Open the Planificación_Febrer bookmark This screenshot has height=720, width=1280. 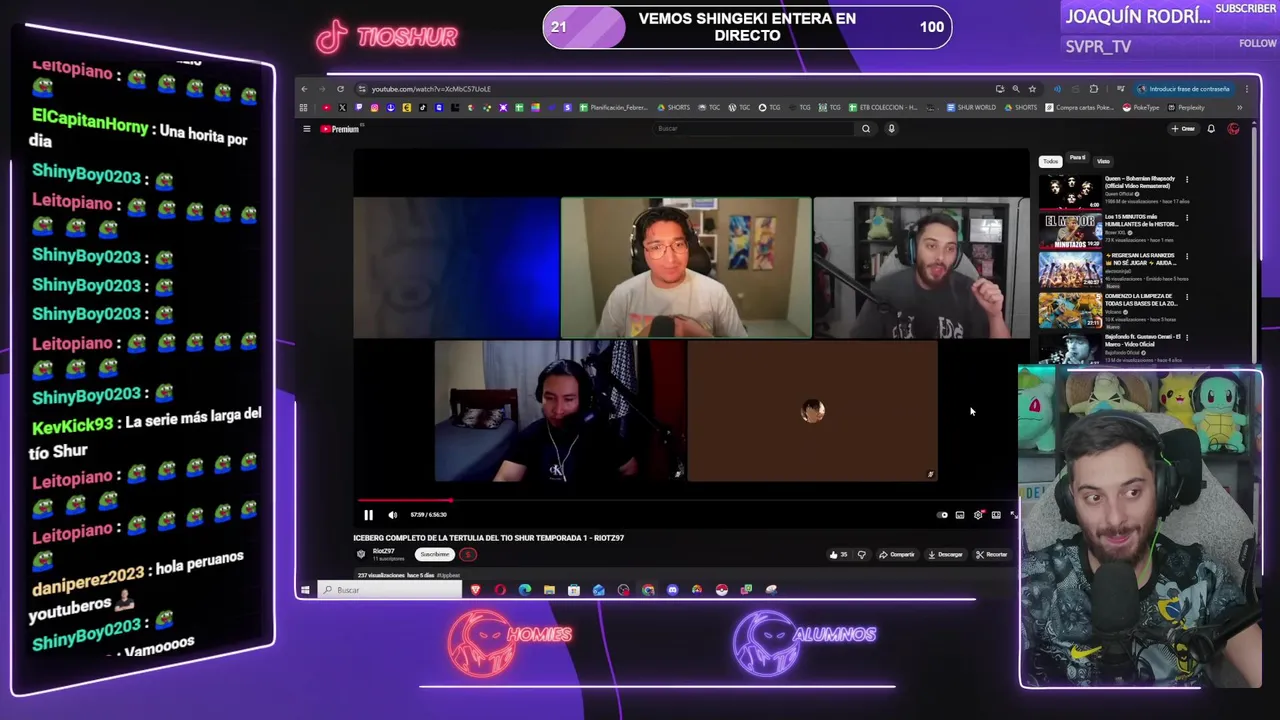[x=613, y=108]
